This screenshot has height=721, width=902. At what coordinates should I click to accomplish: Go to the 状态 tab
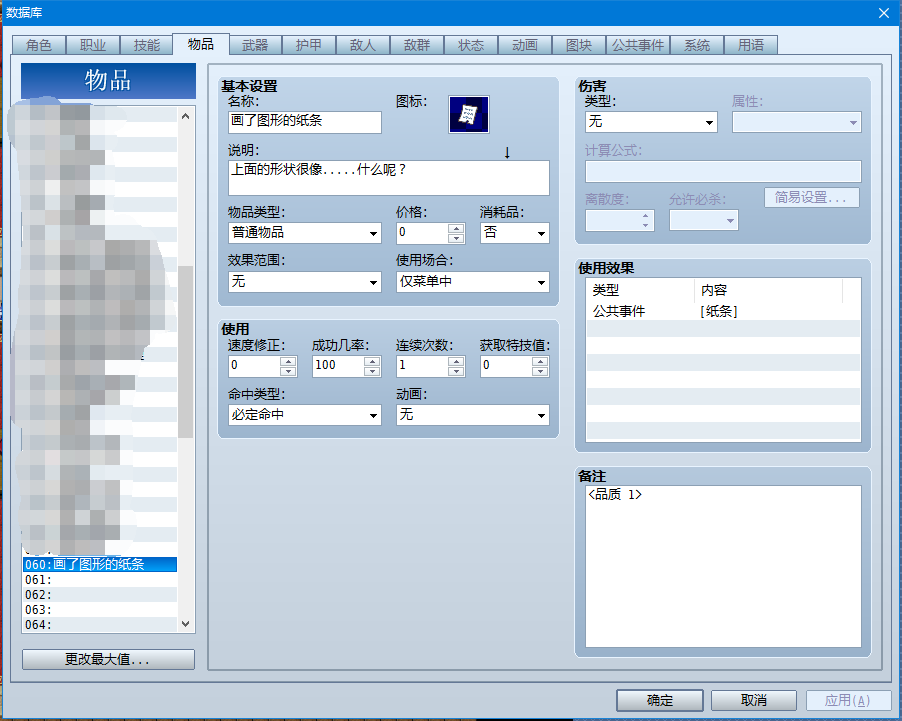(x=471, y=45)
